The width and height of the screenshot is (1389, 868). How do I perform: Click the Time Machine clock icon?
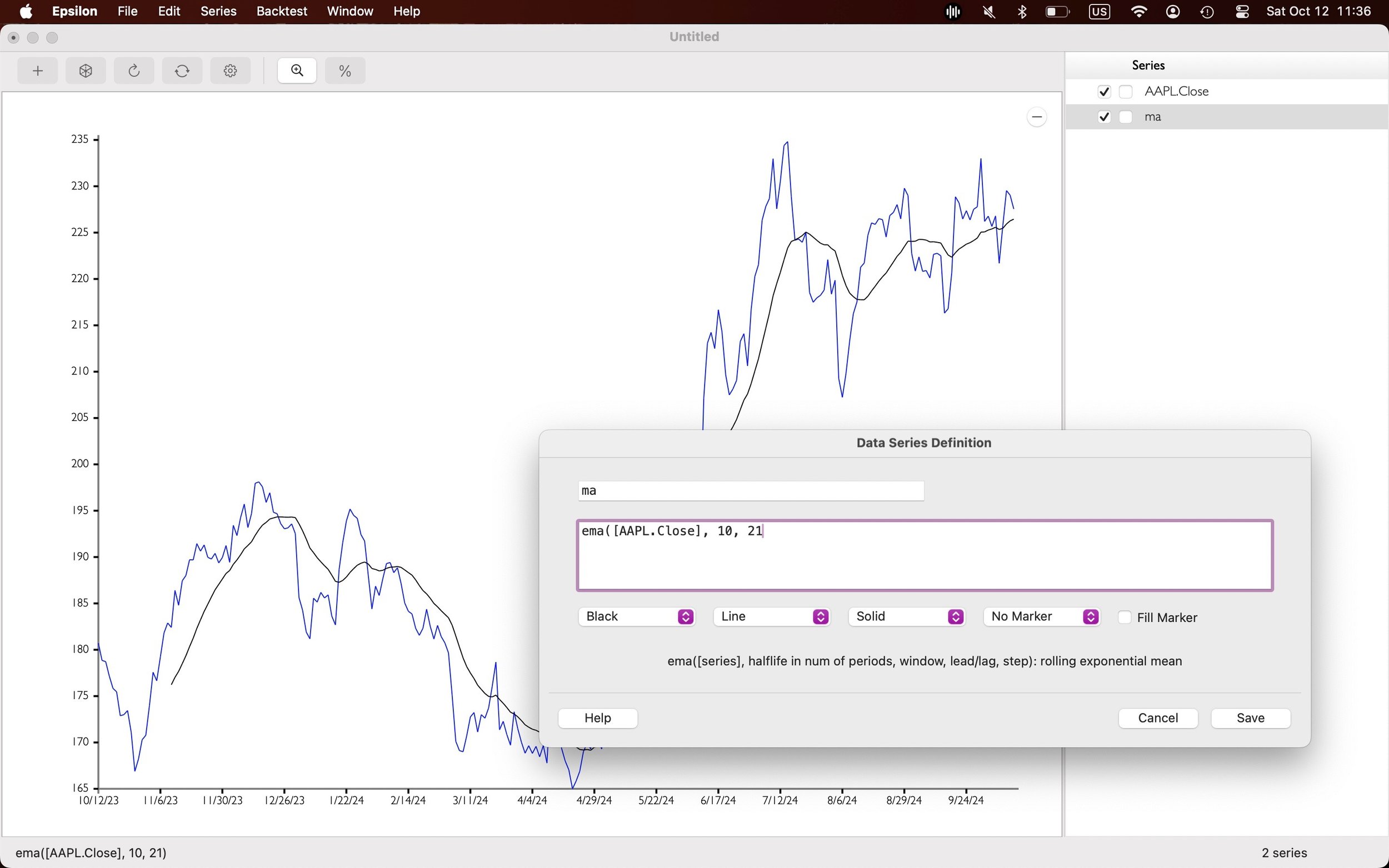[x=1207, y=12]
